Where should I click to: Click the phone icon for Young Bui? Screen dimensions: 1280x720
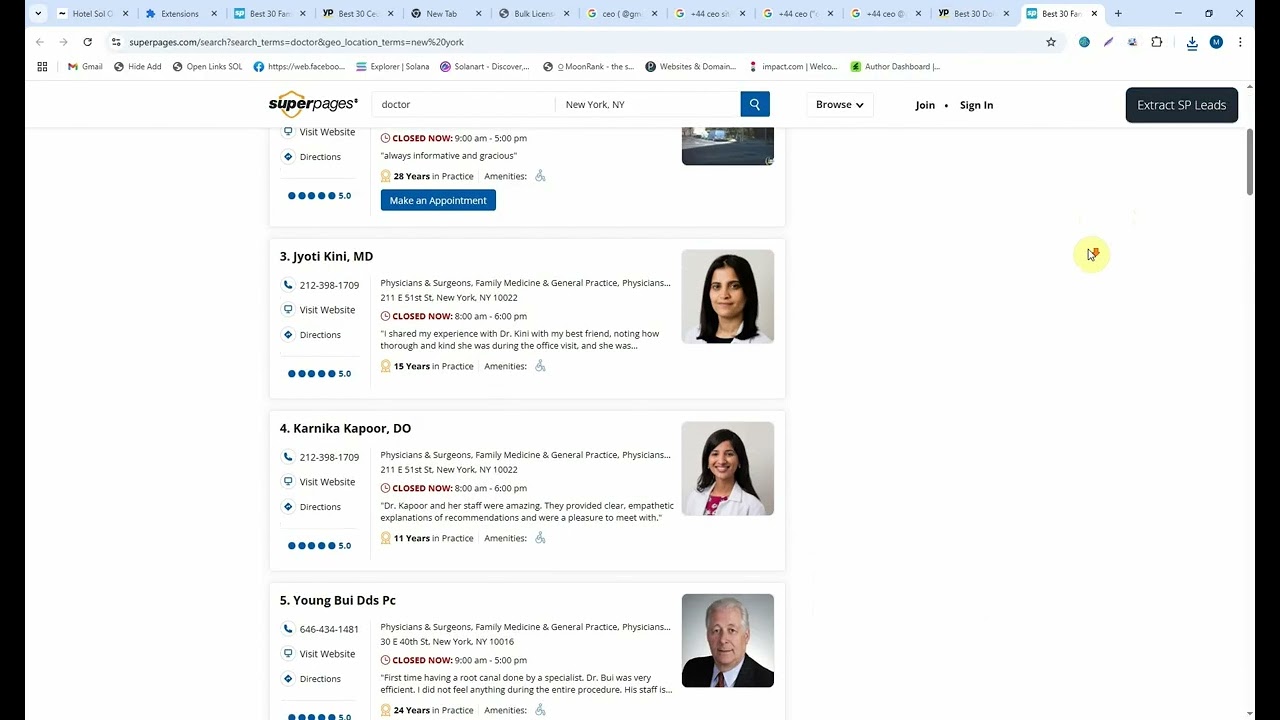pos(288,629)
